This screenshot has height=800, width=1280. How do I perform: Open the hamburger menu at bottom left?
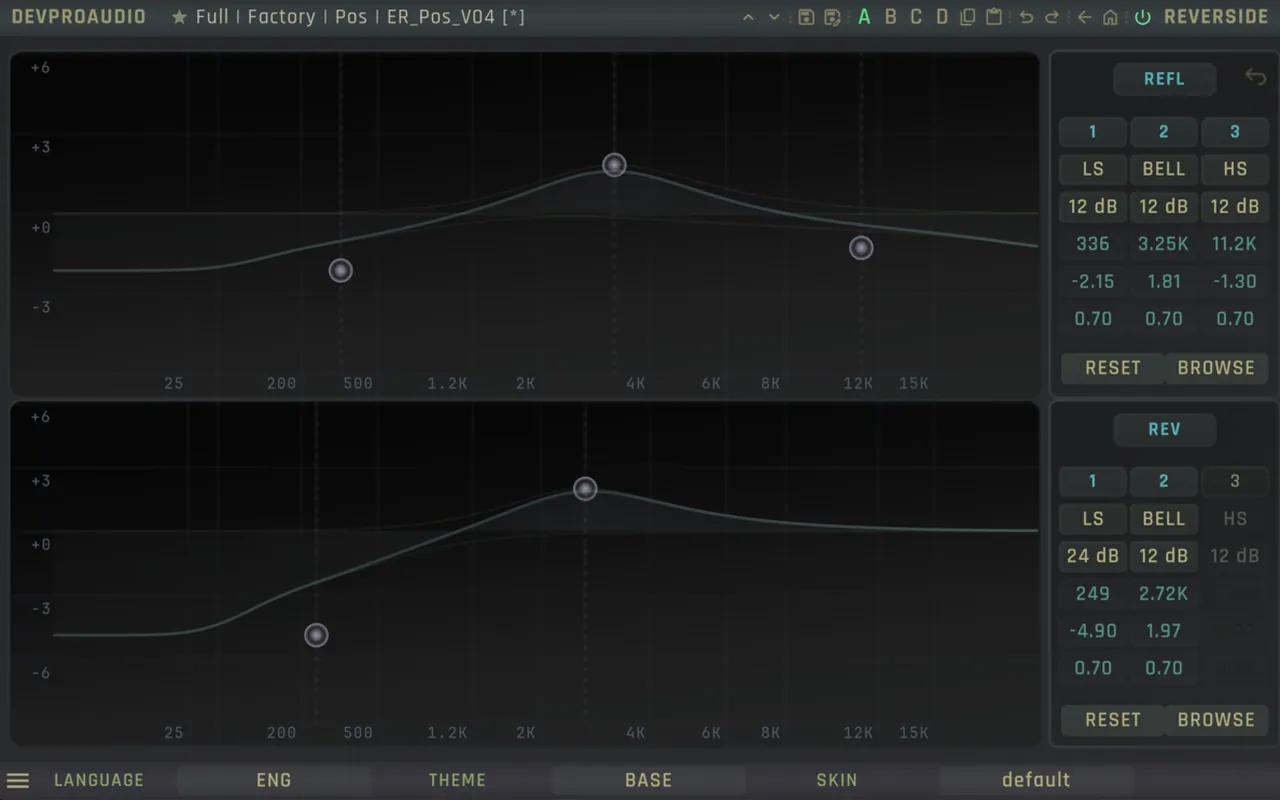click(x=18, y=780)
